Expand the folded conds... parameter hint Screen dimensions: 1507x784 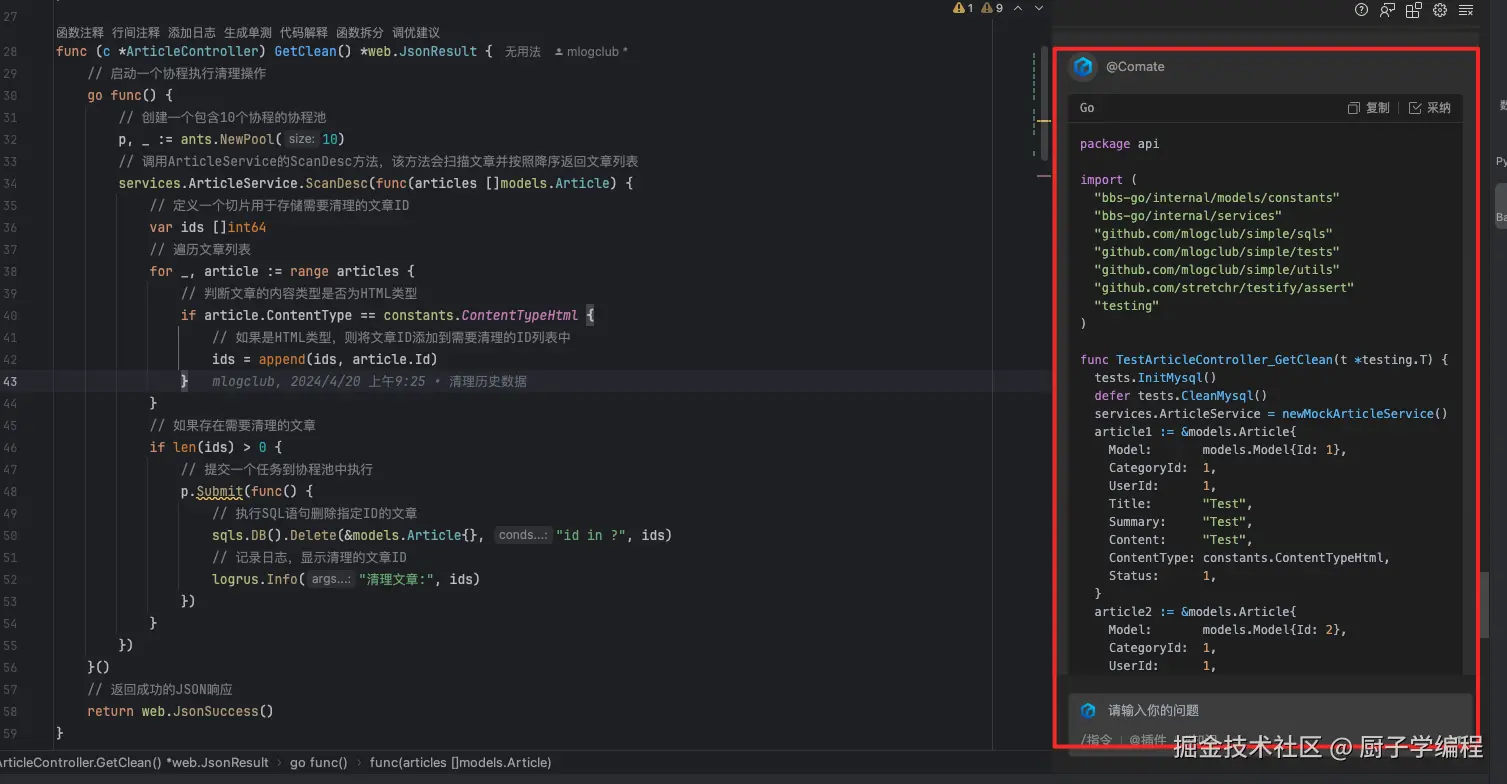tap(523, 535)
